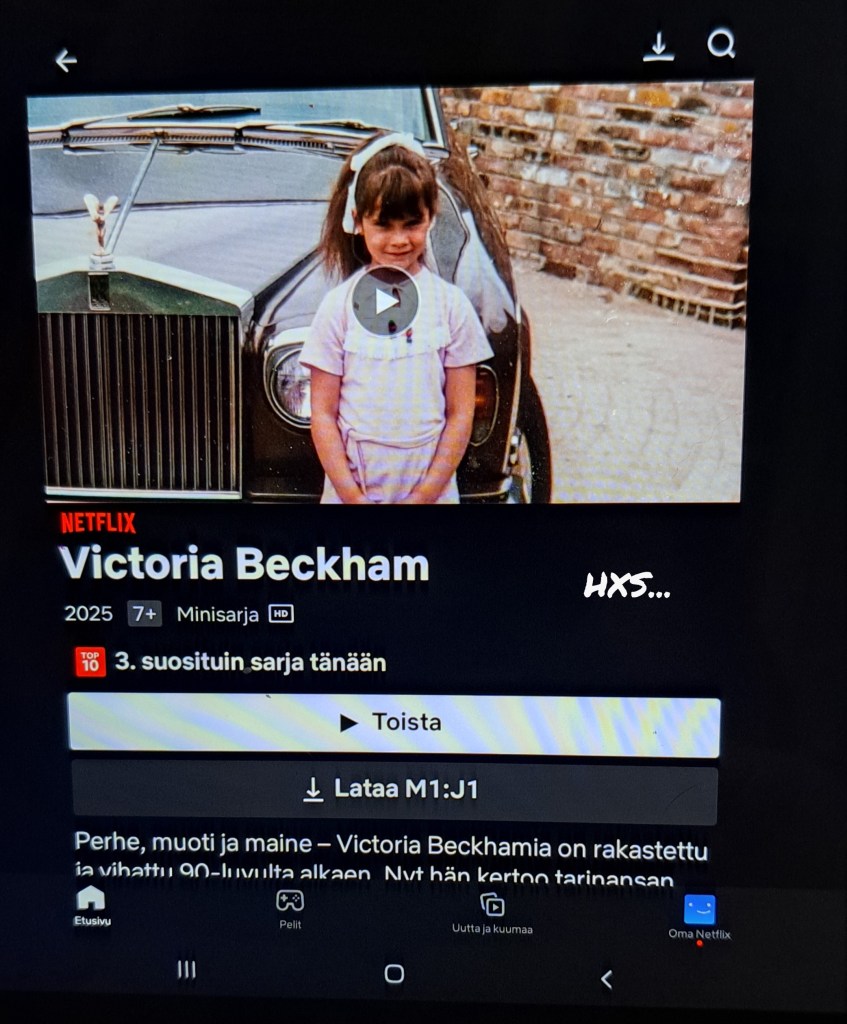Open downloads via the top download icon
The height and width of the screenshot is (1024, 847).
coord(658,46)
